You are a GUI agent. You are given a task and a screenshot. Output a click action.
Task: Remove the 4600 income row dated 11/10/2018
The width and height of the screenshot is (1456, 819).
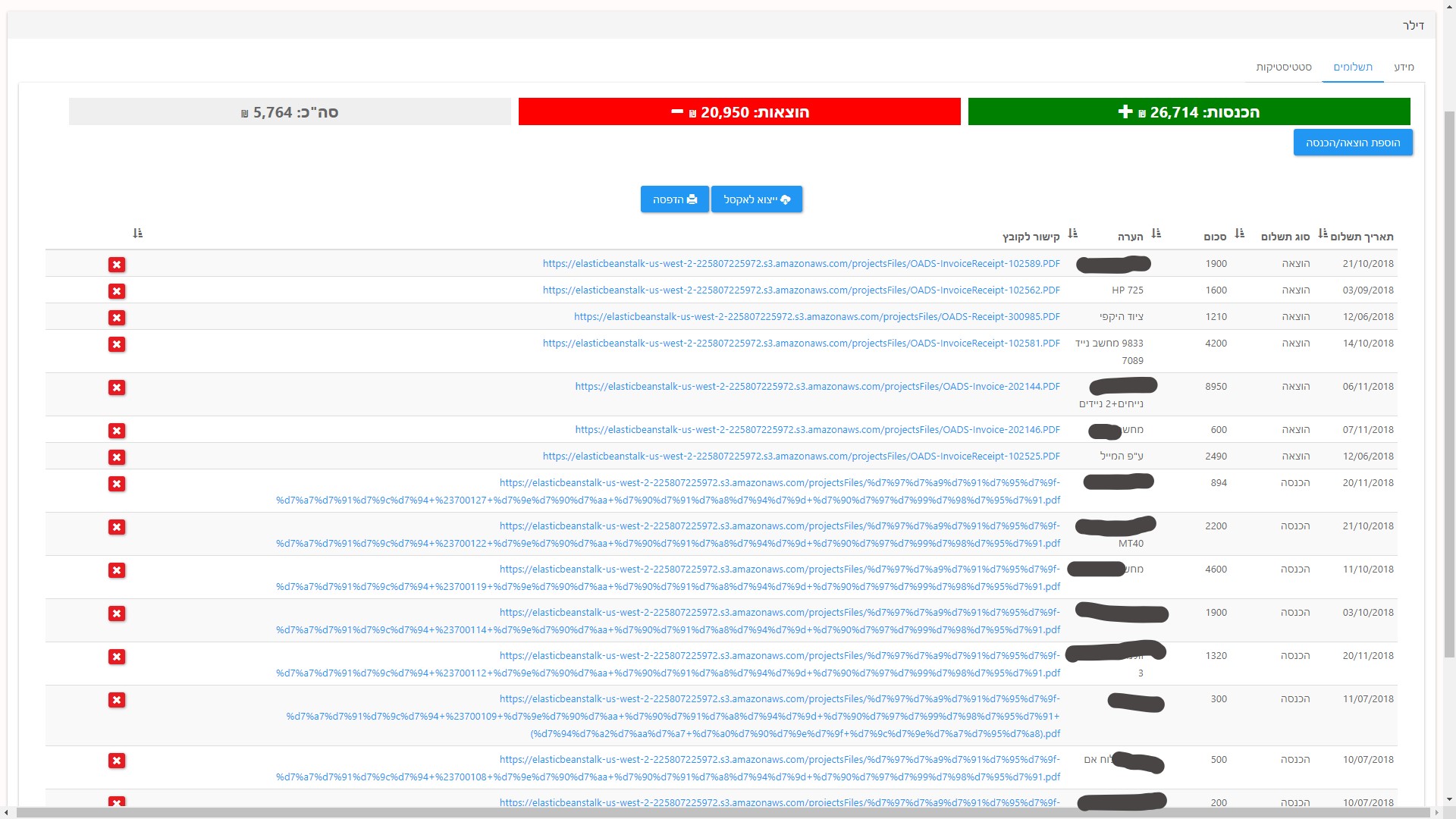pos(116,570)
